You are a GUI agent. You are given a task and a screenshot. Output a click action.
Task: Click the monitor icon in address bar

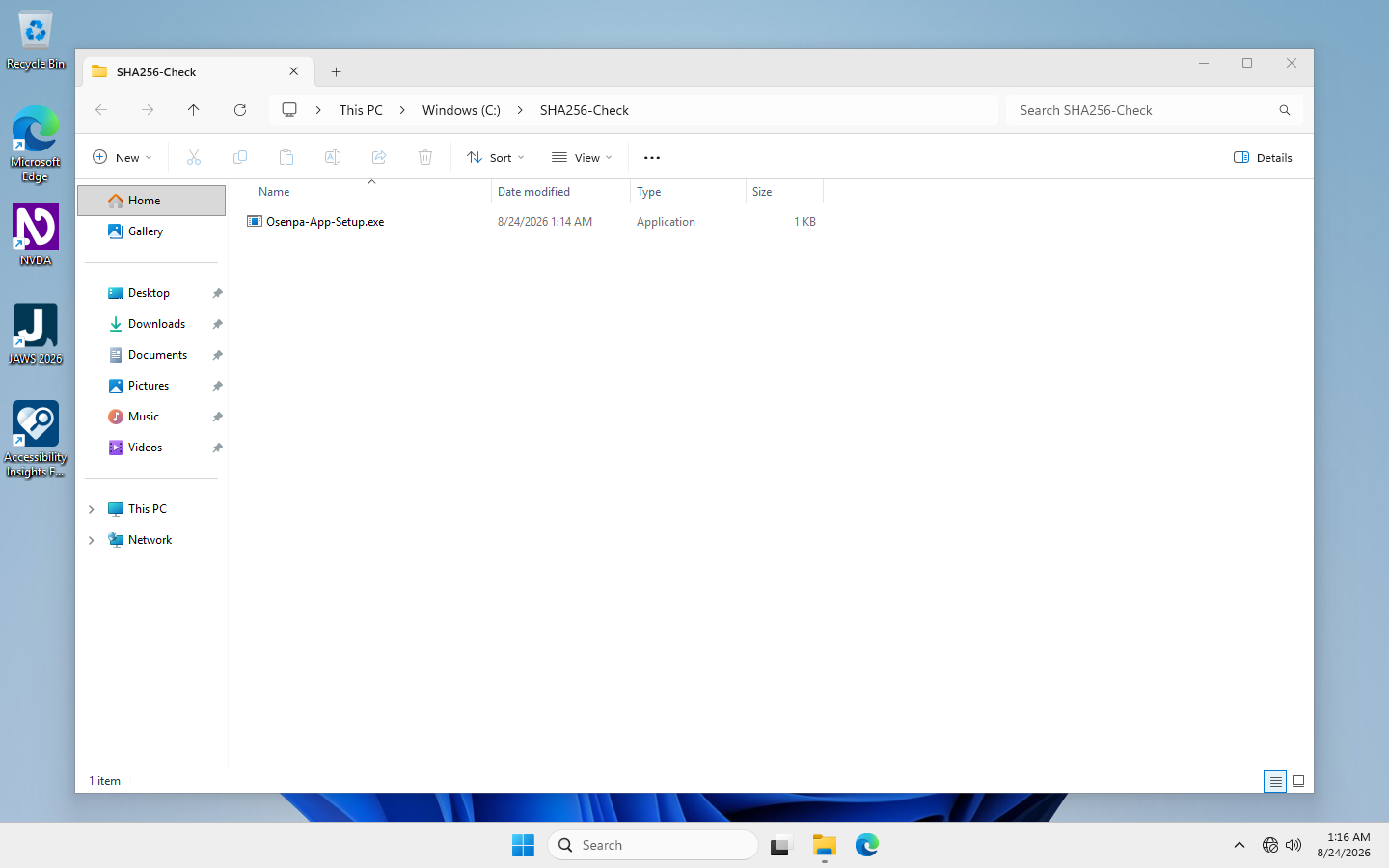click(289, 110)
